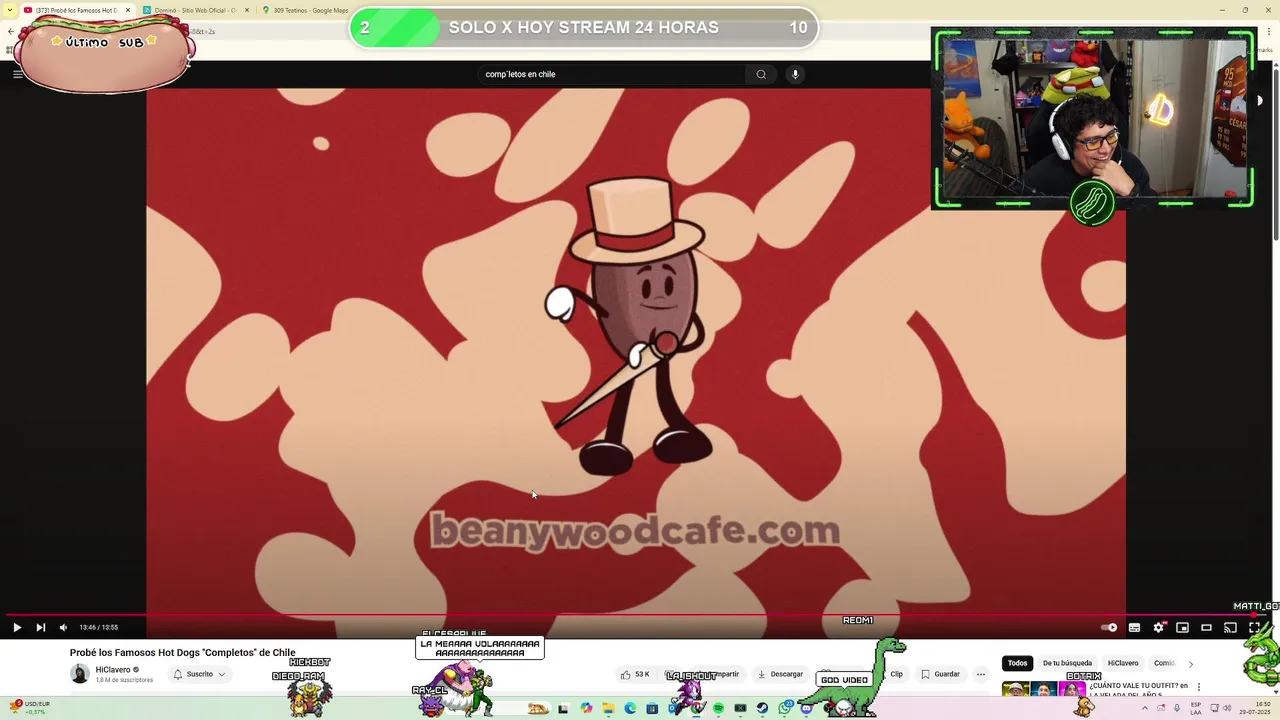Mute the video volume speaker icon

[x=63, y=627]
